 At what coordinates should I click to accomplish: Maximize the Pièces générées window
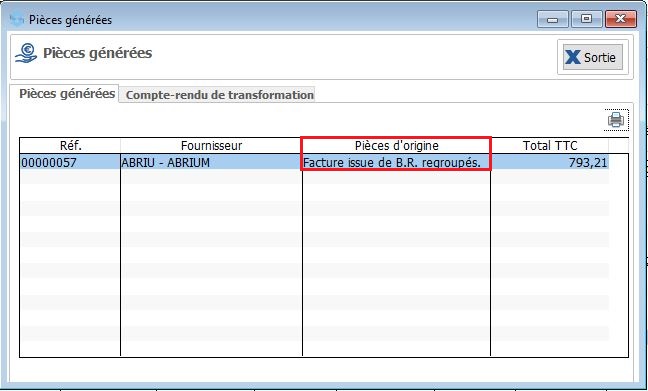(586, 19)
